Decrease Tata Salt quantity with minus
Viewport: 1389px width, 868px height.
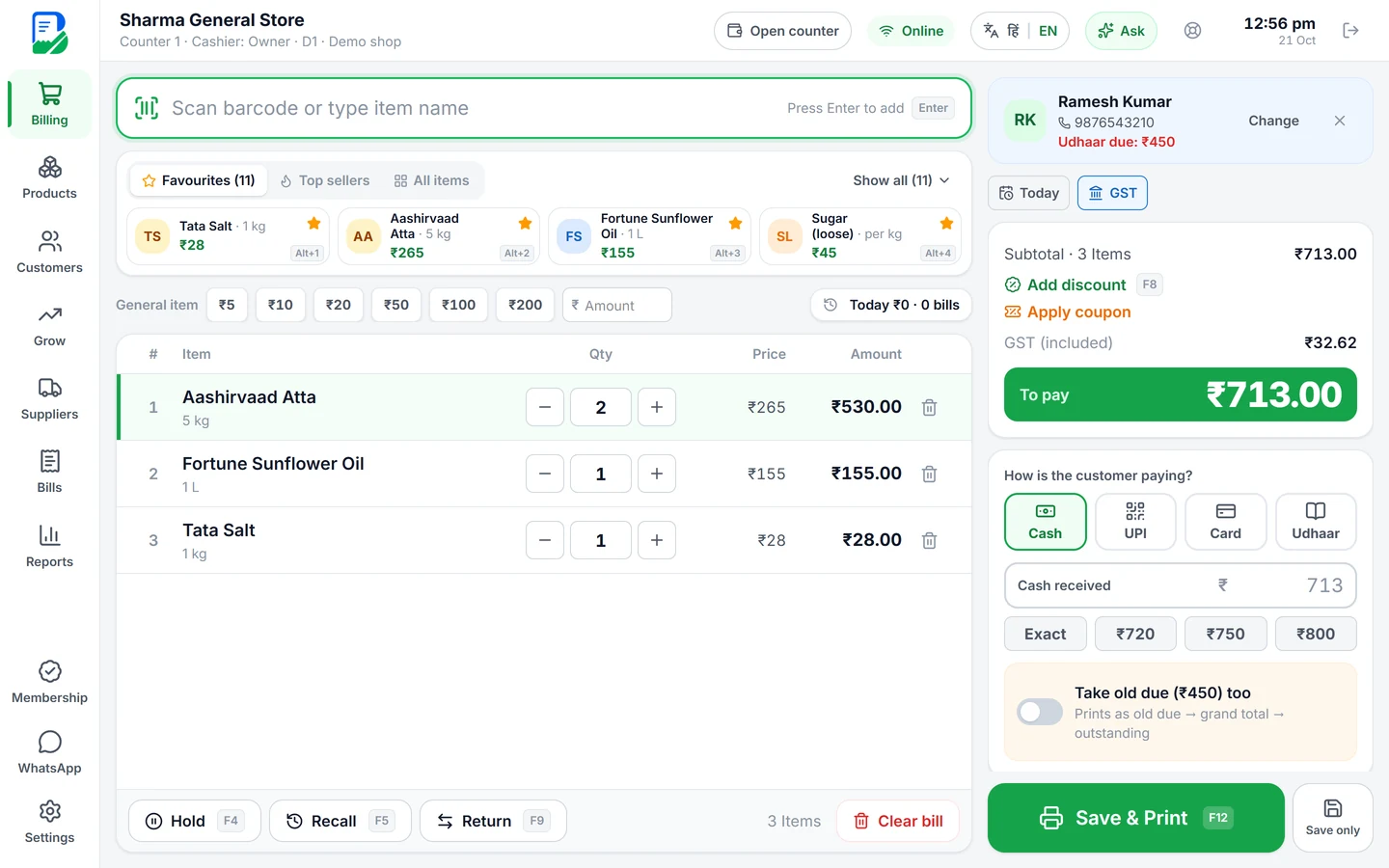click(x=545, y=540)
